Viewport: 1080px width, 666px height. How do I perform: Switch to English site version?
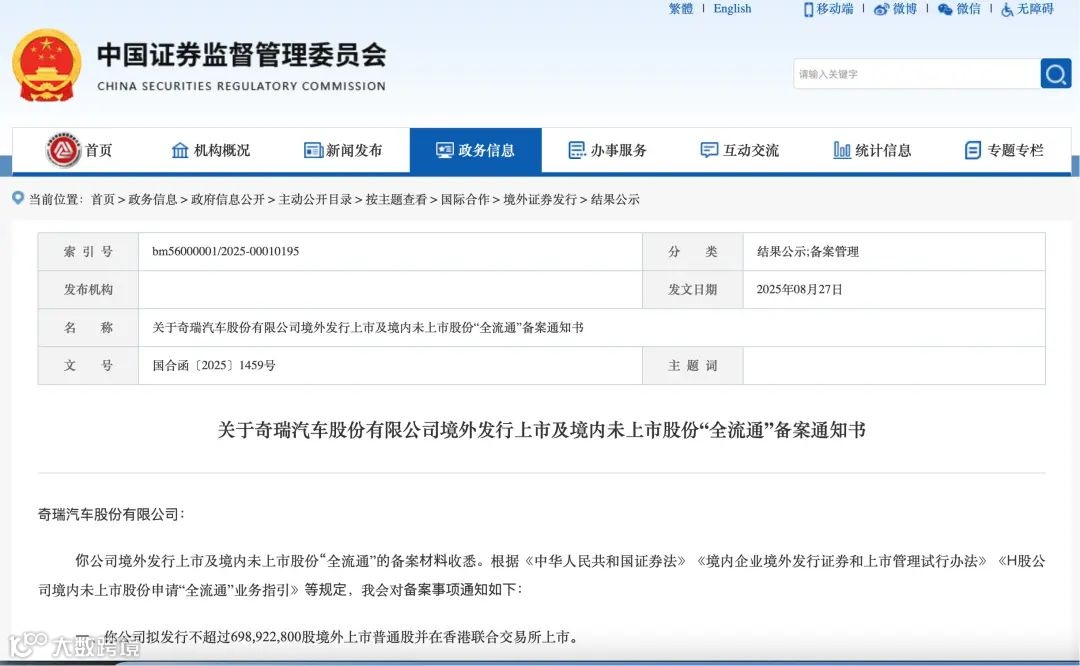[x=732, y=9]
